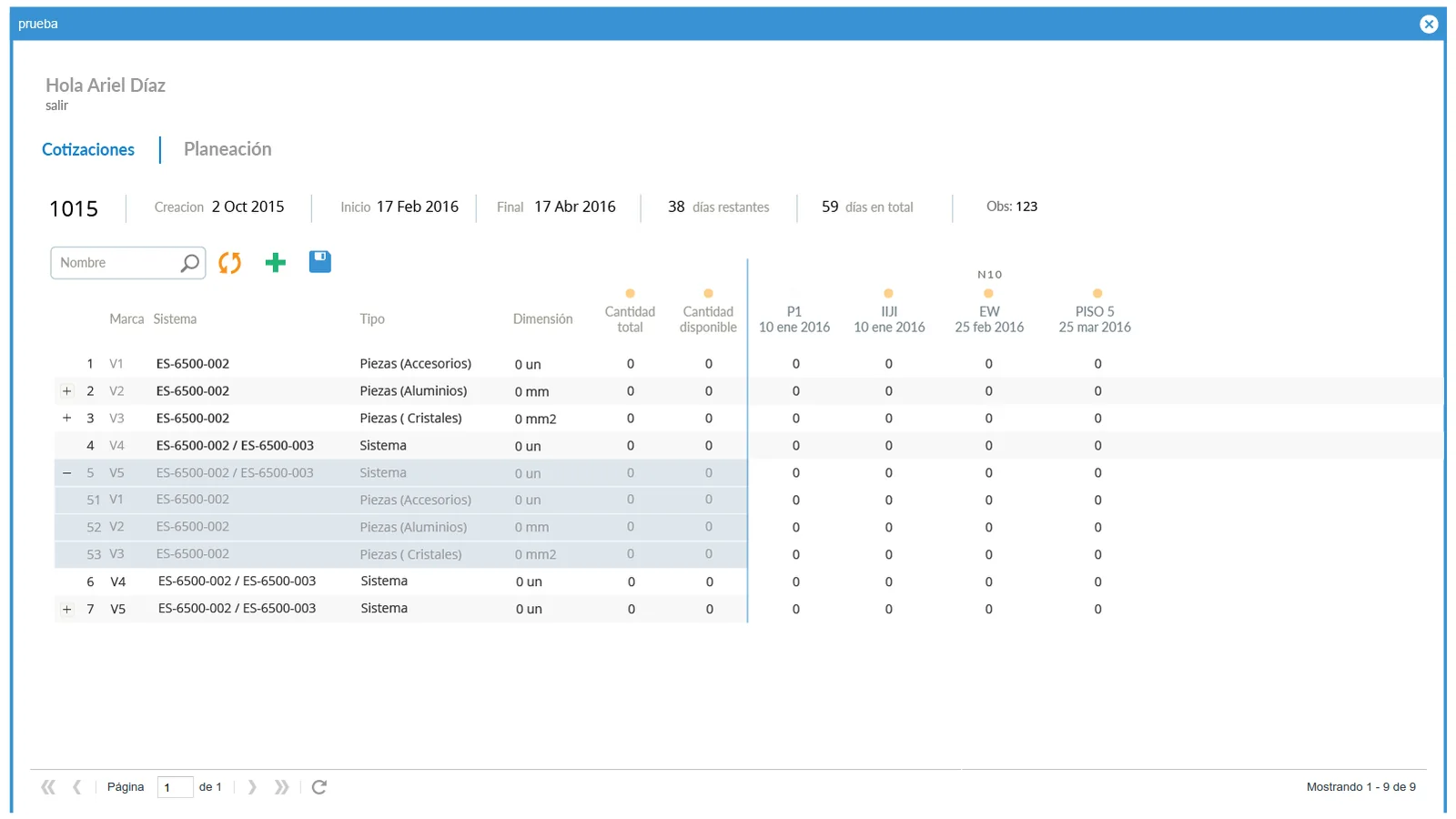Expand row 7 V5 with plus
This screenshot has width=1456, height=819.
click(x=66, y=610)
